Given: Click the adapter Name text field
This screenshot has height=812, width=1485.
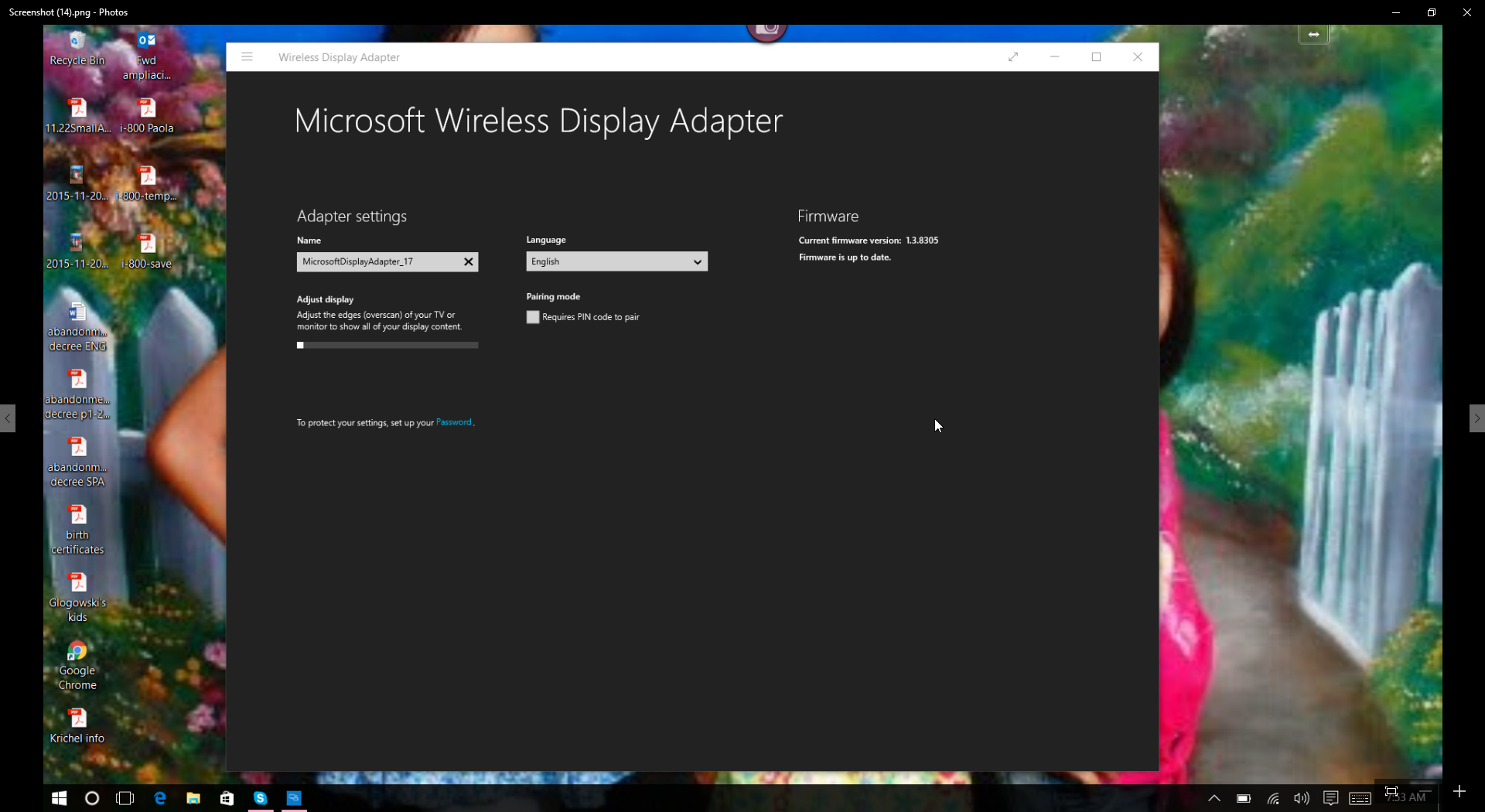Looking at the screenshot, I should 387,261.
